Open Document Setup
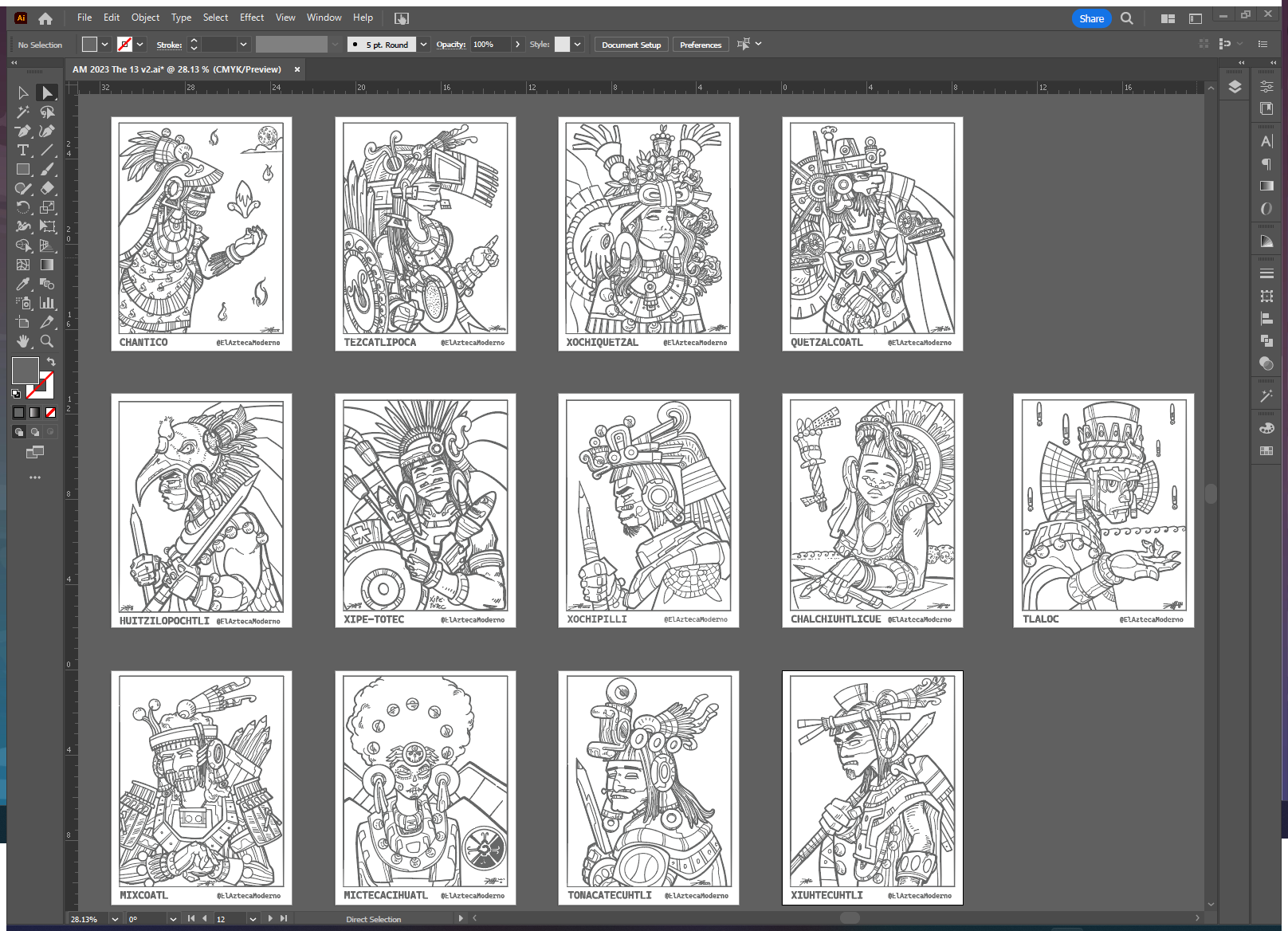1288x931 pixels. (x=631, y=45)
